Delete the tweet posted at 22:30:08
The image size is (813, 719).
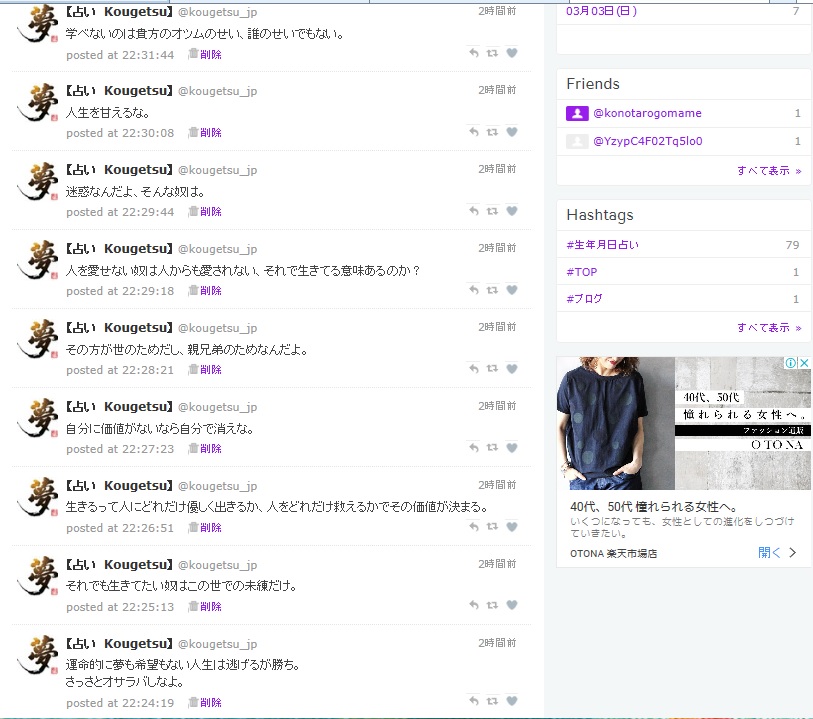(x=205, y=133)
